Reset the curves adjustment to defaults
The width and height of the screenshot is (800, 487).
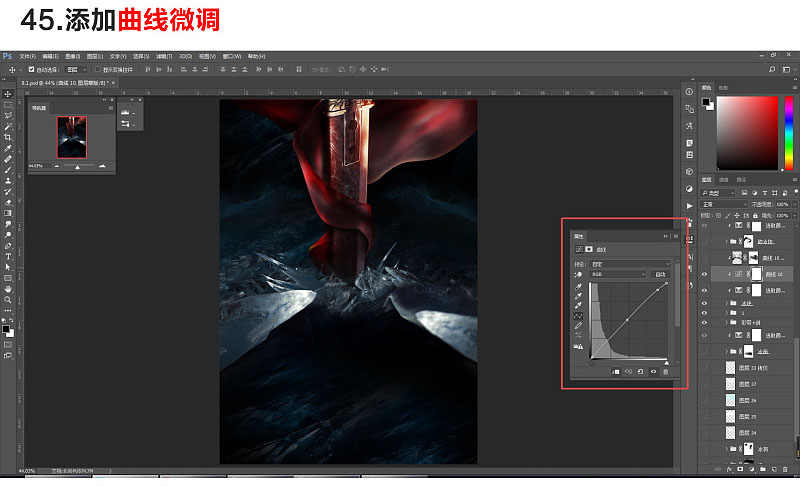640,372
